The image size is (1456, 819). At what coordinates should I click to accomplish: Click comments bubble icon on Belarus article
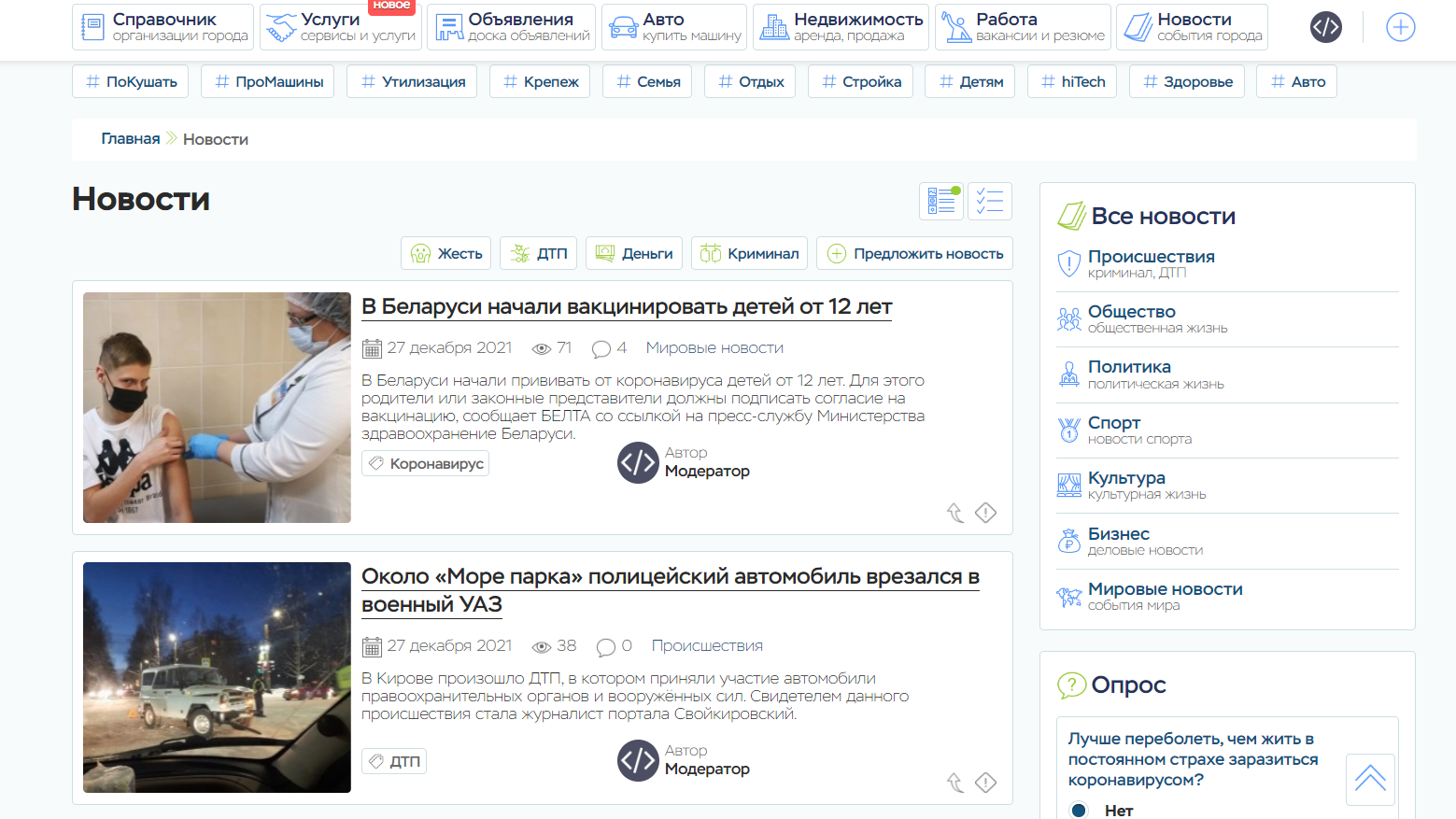(601, 348)
